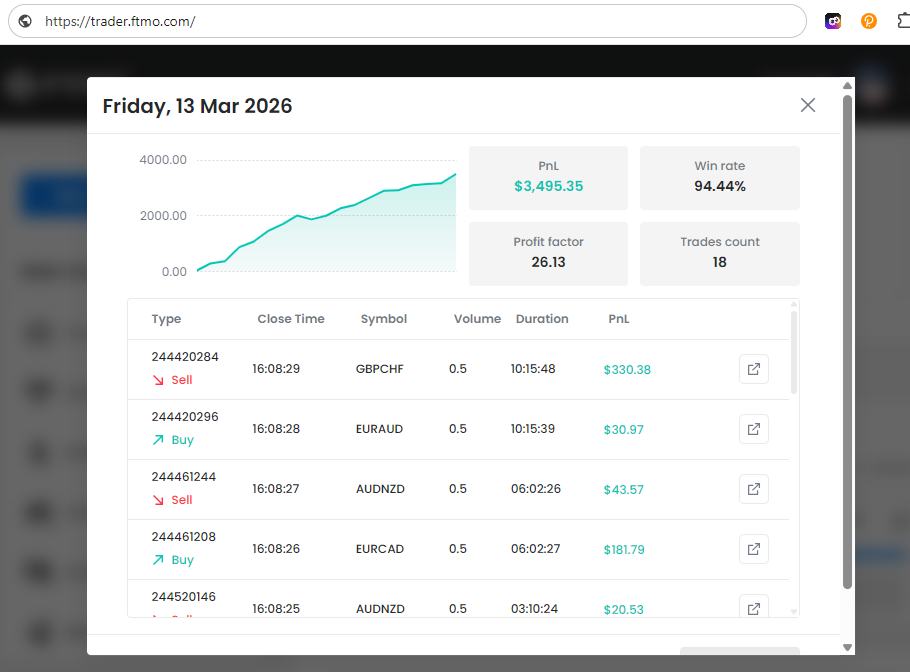This screenshot has height=672, width=910.
Task: Click trade ID 244420284
Action: point(185,357)
